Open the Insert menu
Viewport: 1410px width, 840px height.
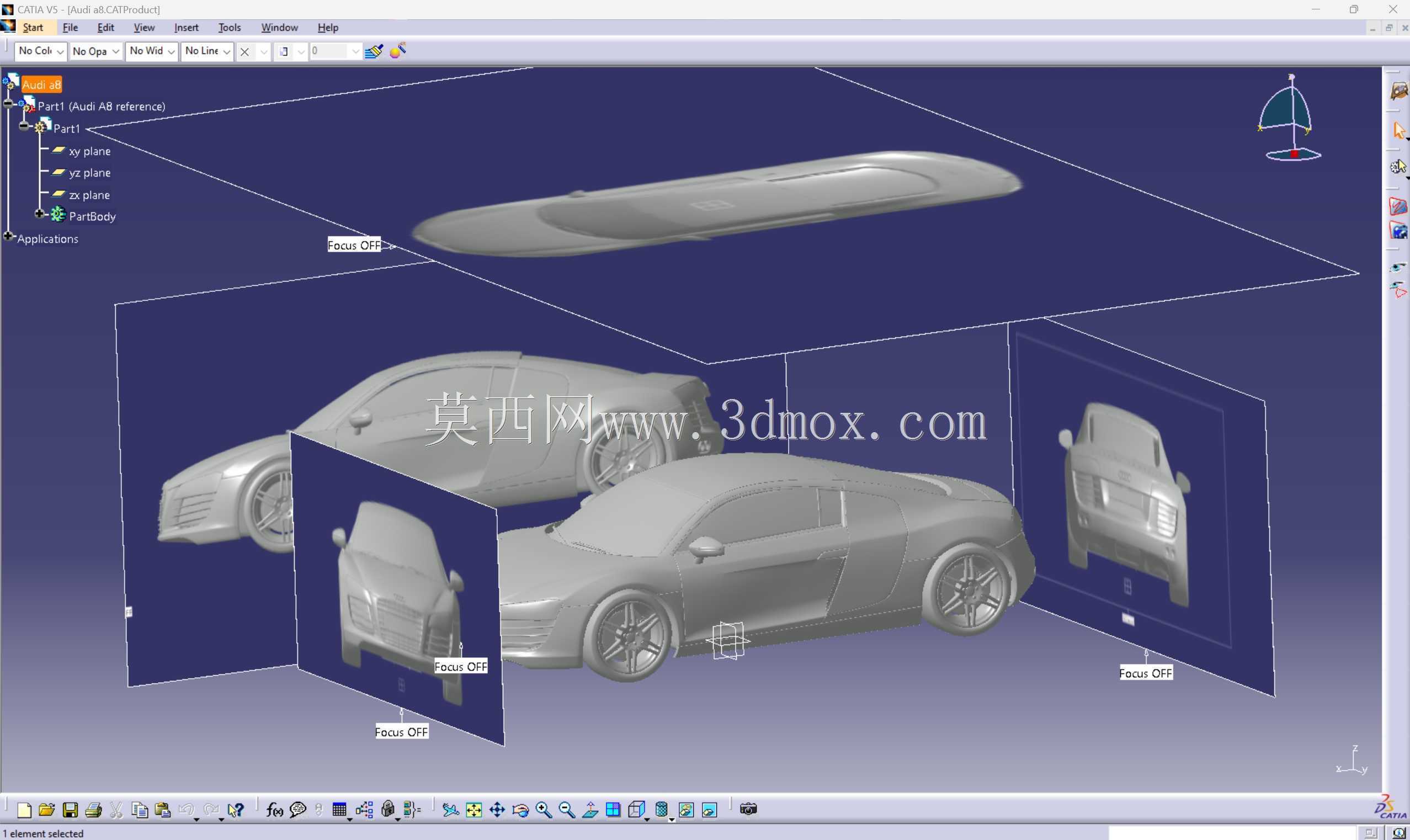point(186,27)
